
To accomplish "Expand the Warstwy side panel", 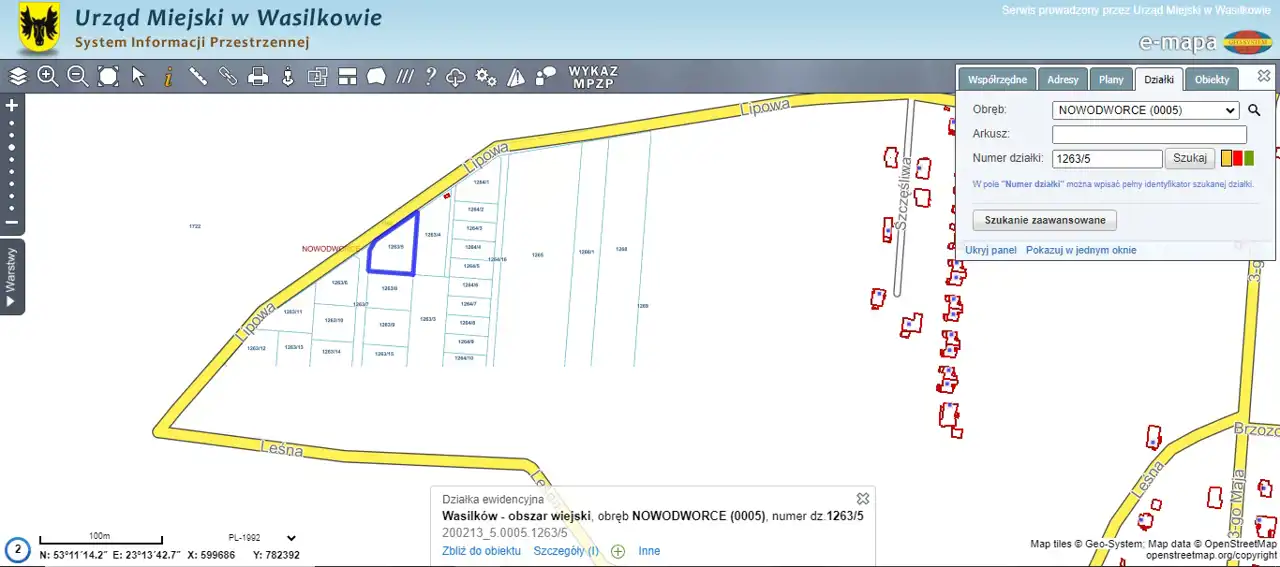I will point(12,277).
